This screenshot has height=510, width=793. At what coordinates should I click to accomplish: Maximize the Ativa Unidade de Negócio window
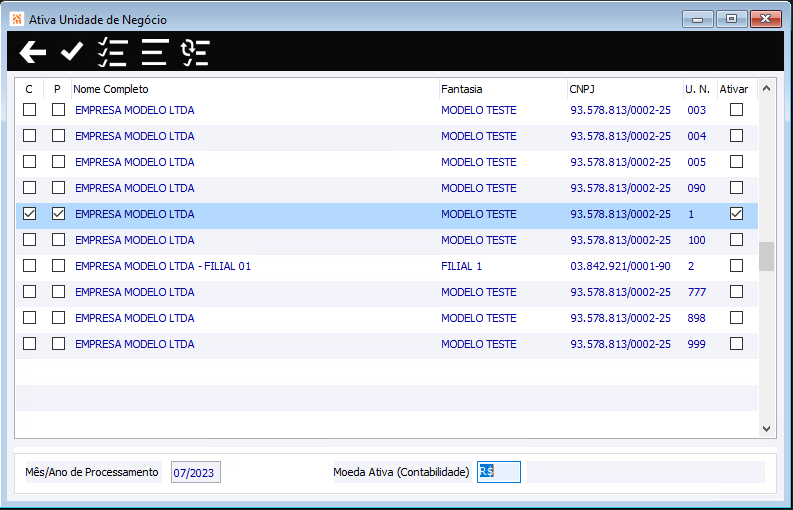click(731, 19)
